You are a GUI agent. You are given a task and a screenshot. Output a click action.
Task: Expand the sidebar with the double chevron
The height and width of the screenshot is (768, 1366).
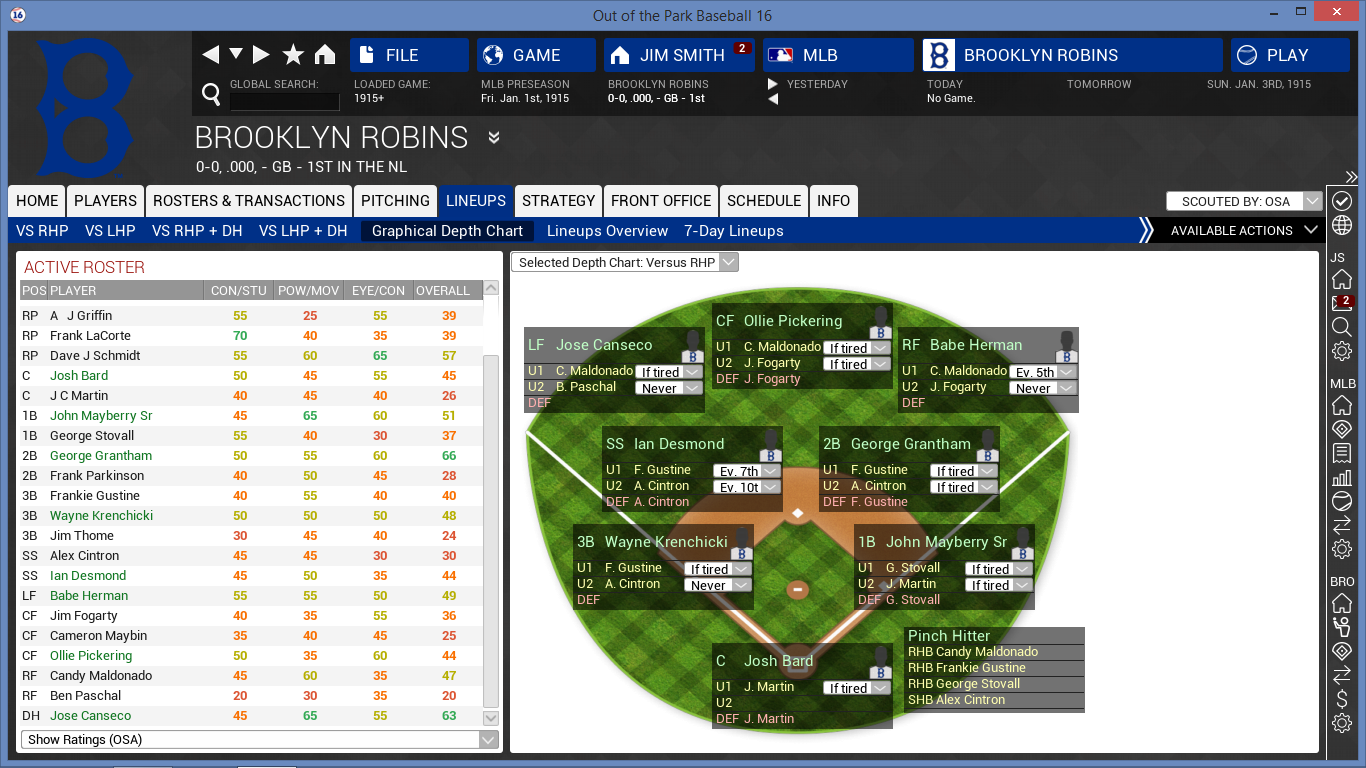(1350, 177)
